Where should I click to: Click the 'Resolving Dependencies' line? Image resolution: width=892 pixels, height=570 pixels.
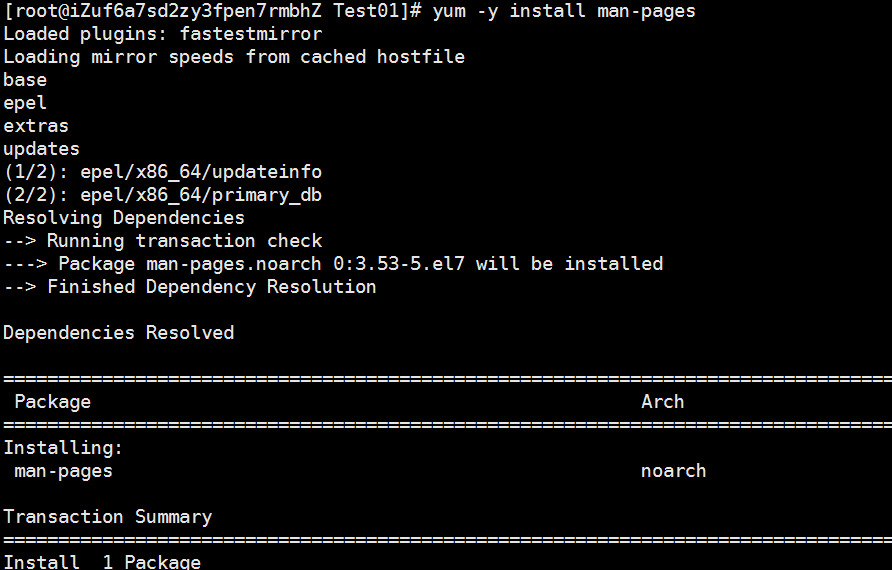[x=124, y=218]
